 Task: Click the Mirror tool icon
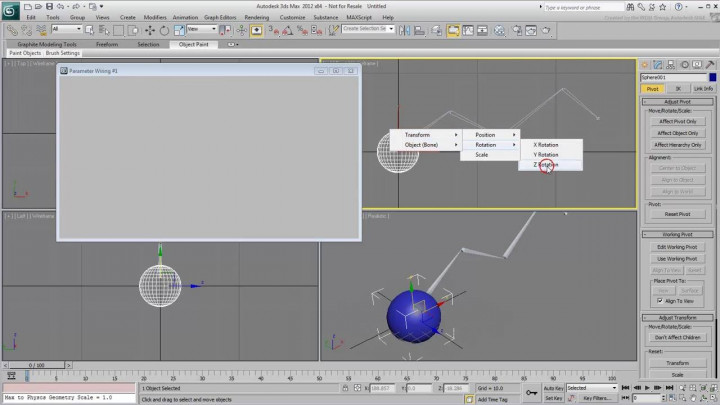click(404, 30)
